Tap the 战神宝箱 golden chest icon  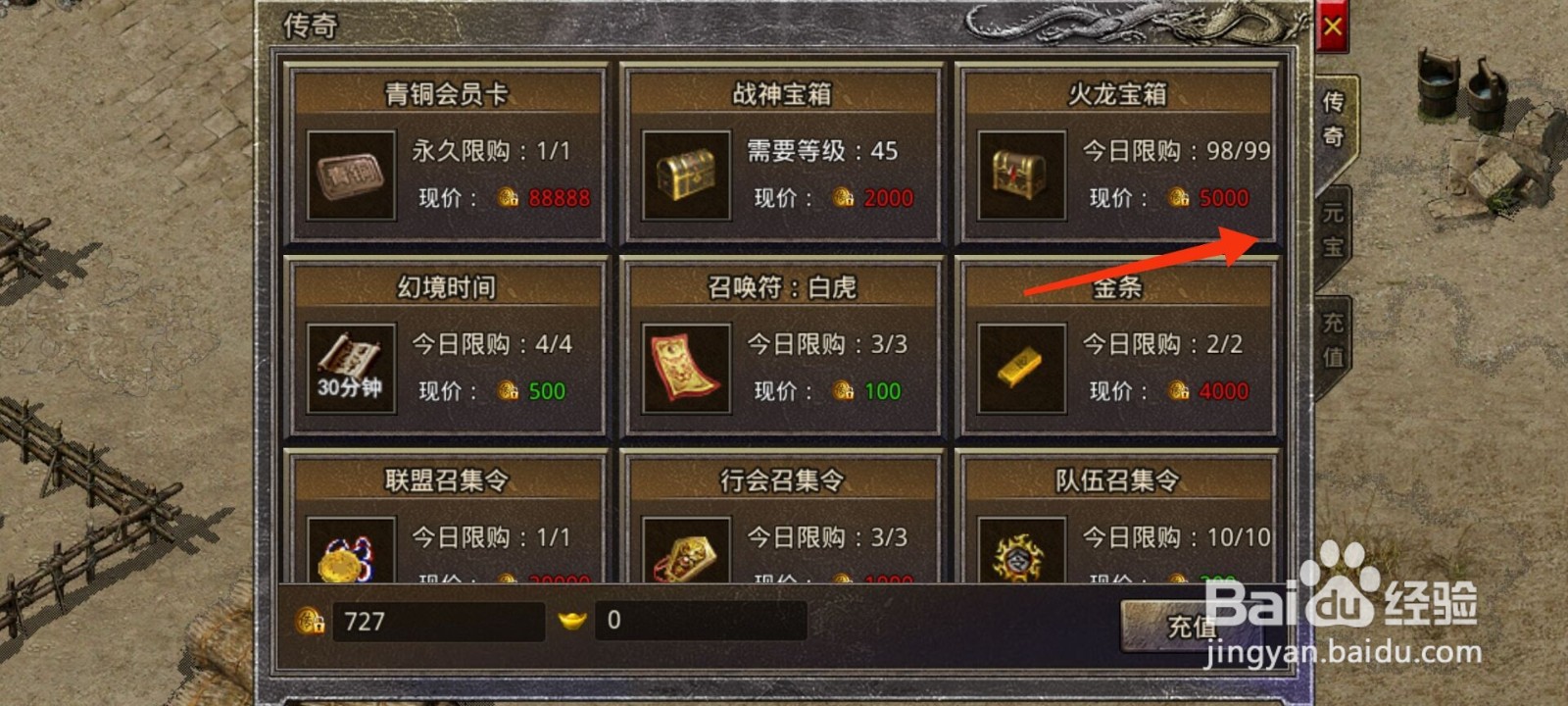[x=686, y=176]
